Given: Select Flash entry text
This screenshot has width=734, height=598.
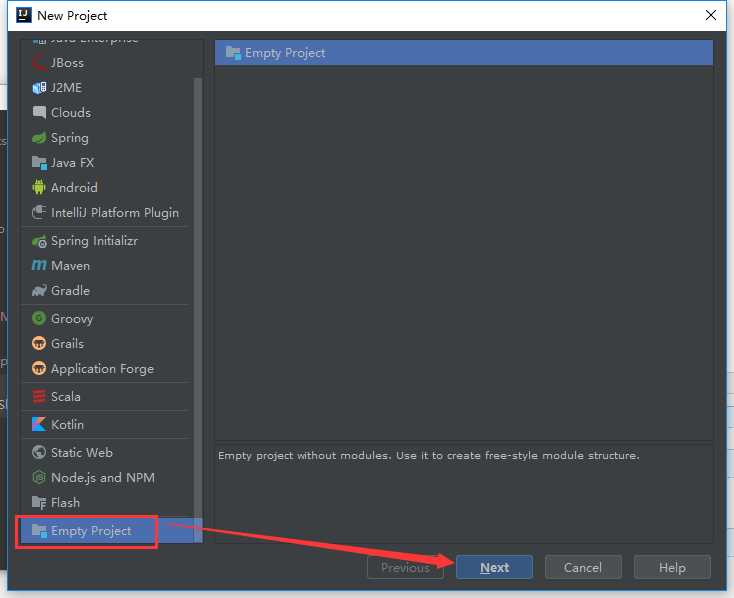Looking at the screenshot, I should coord(65,502).
